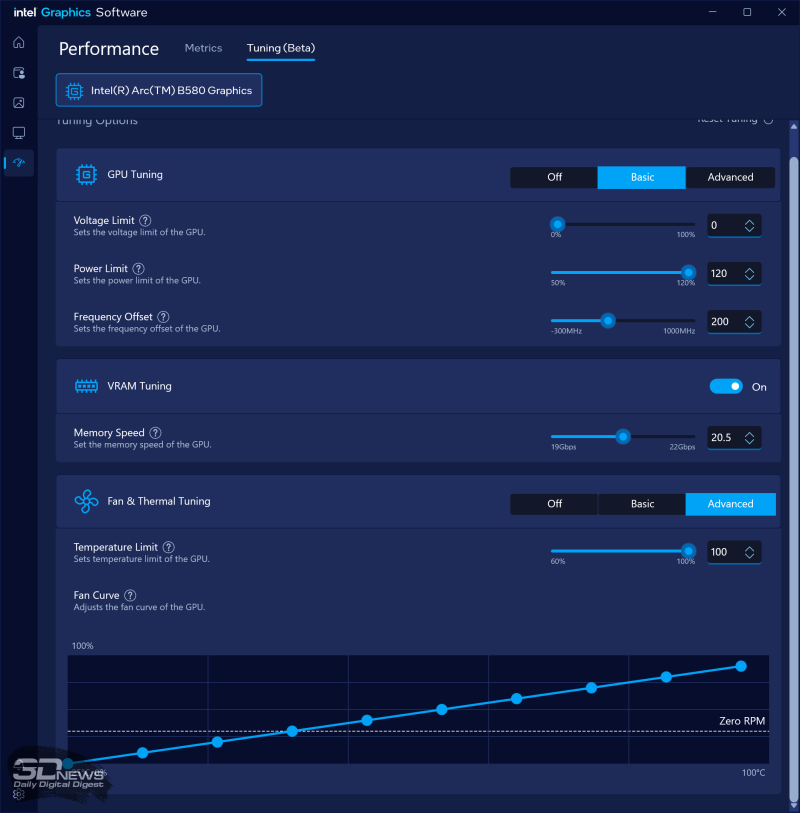Viewport: 800px width, 813px height.
Task: Maximize the Intel Graphics Software window
Action: coord(747,12)
